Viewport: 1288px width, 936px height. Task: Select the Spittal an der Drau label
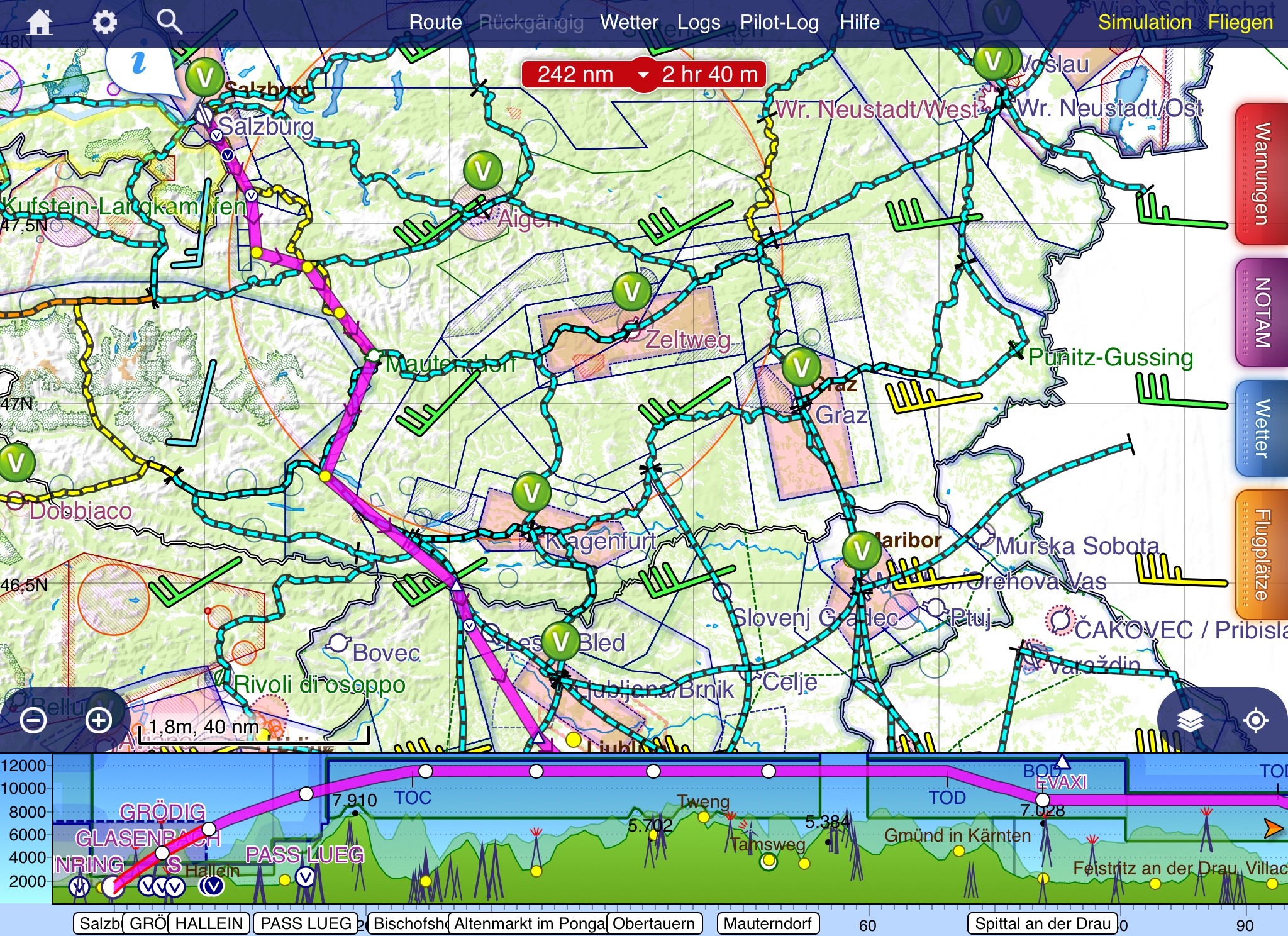(1043, 923)
